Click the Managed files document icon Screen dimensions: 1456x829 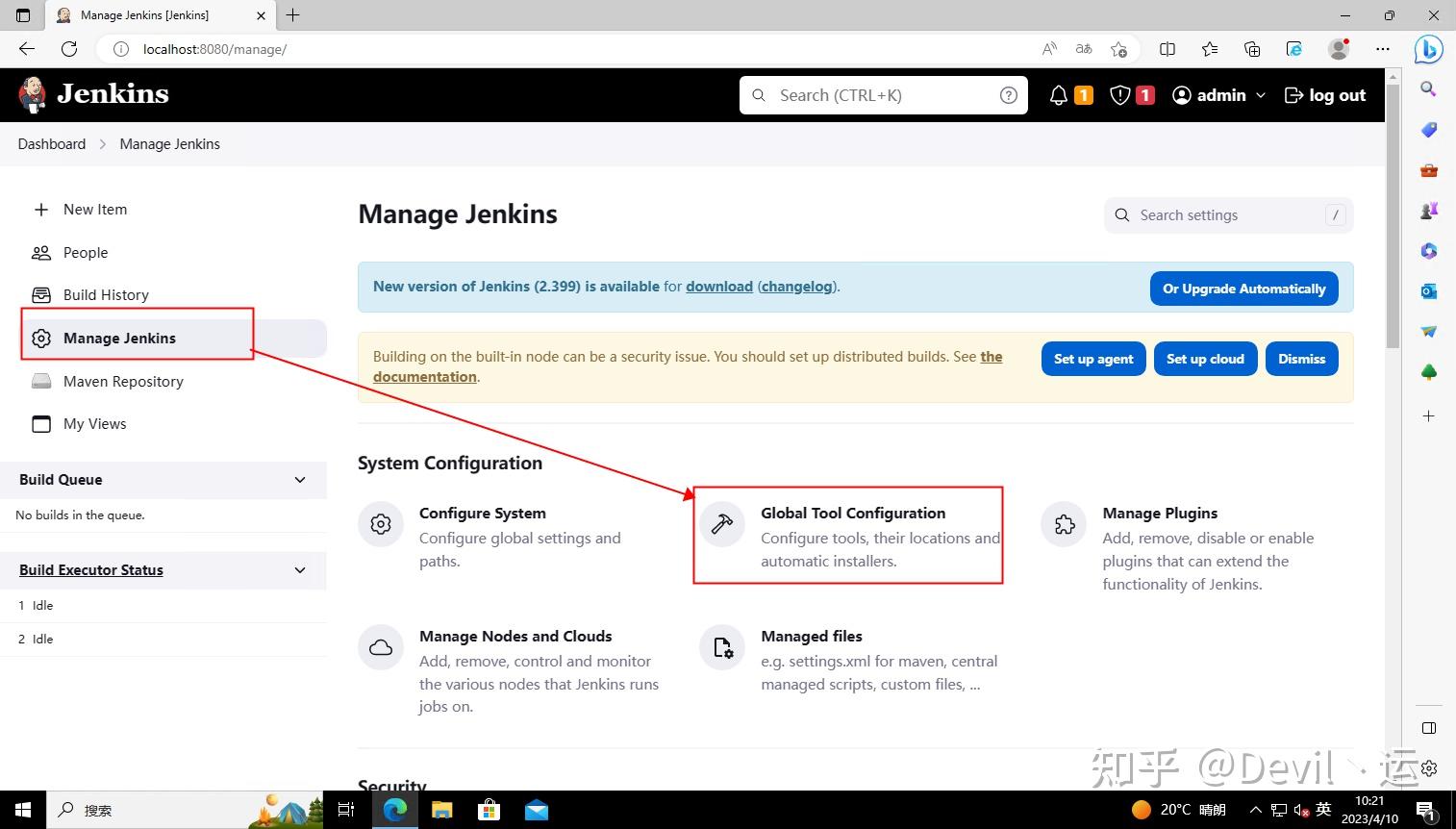click(x=722, y=647)
